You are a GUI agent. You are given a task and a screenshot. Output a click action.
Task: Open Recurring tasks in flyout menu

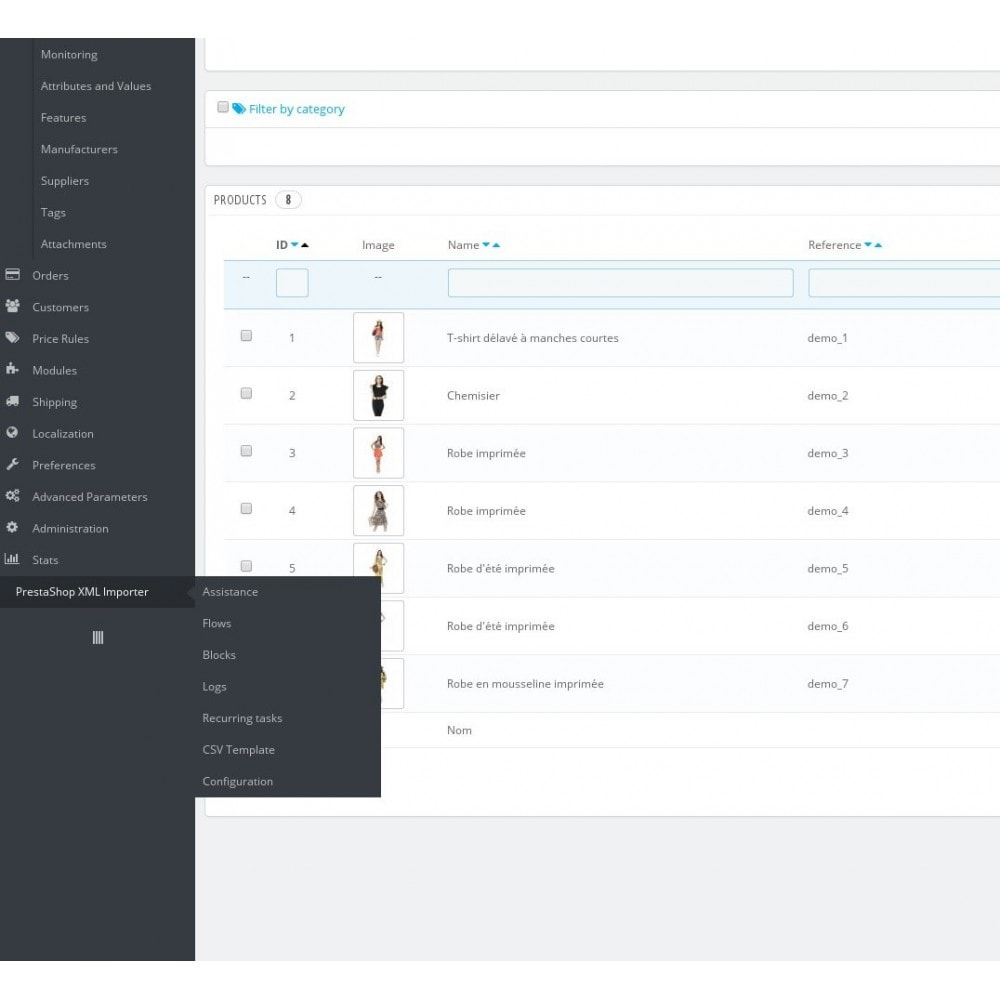242,718
